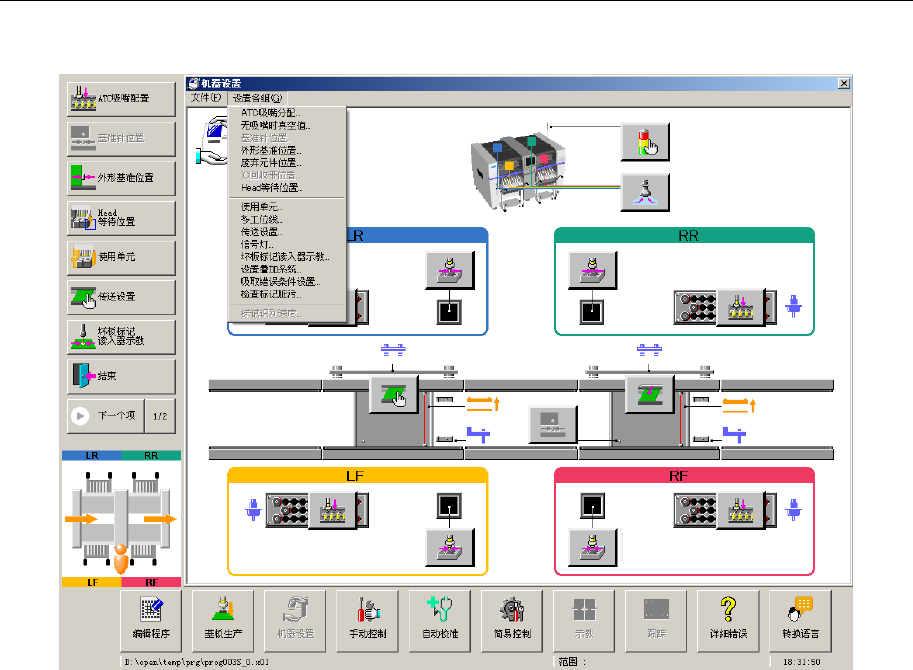Select the RR feeder bank icon

pyautogui.click(x=695, y=307)
